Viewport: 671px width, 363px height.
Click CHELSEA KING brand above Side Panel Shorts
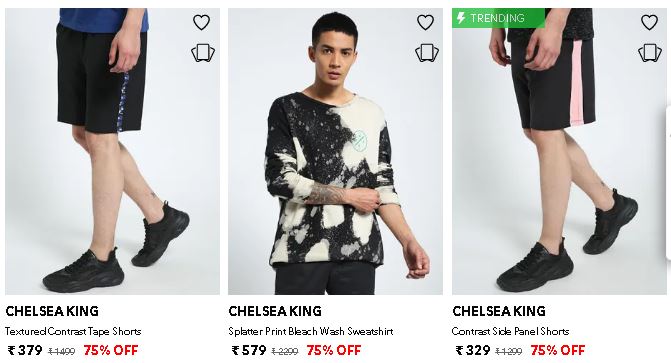(x=499, y=311)
